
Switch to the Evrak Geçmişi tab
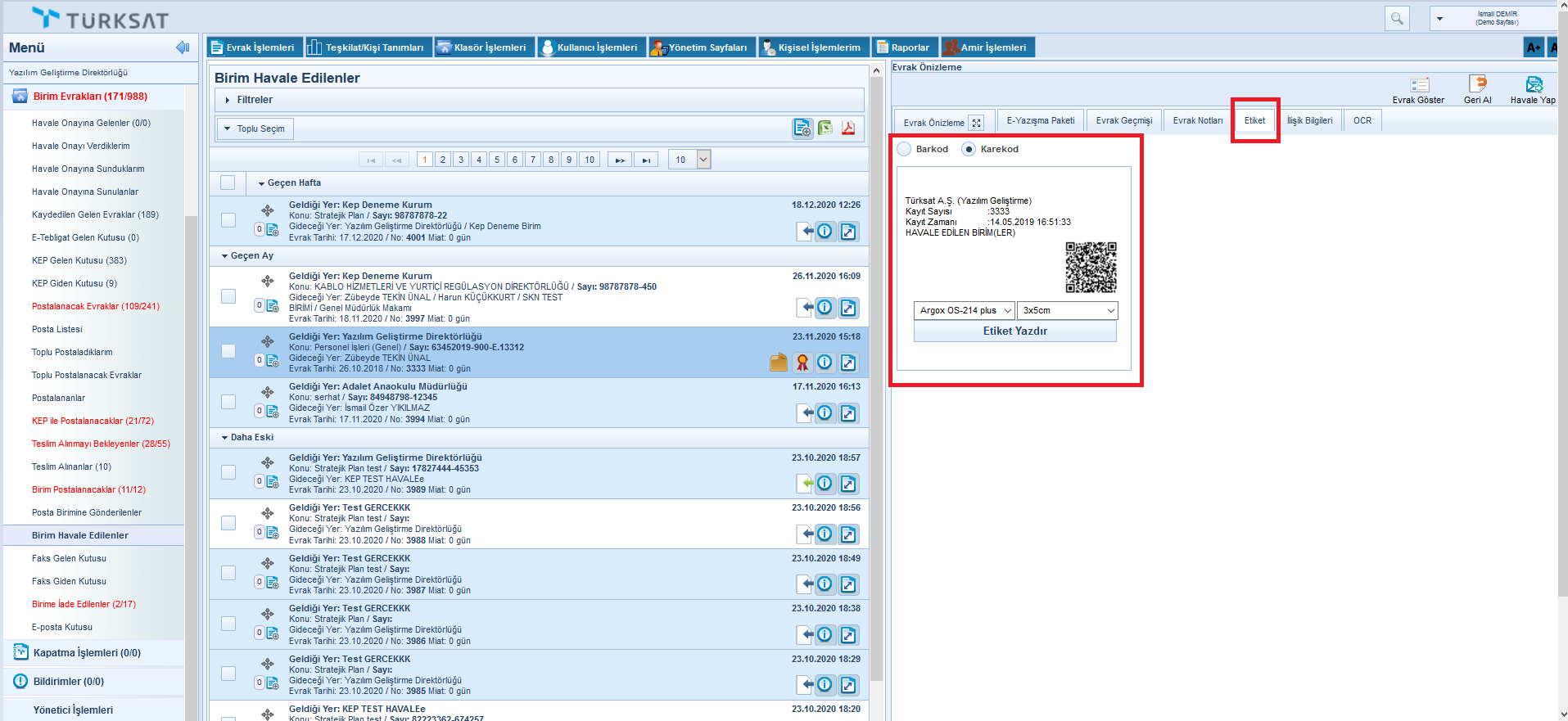(x=1123, y=120)
